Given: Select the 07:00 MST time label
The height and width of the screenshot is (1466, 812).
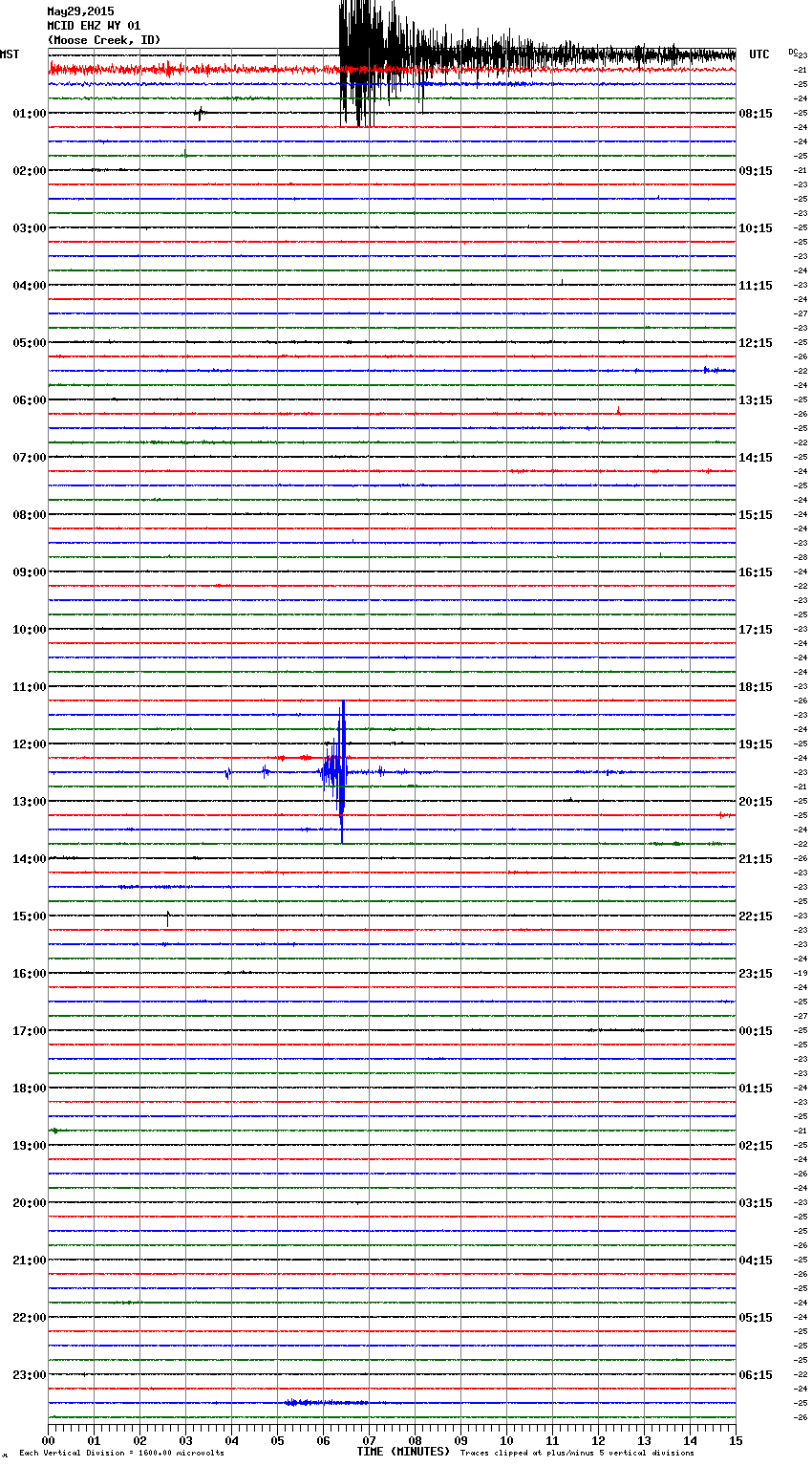Looking at the screenshot, I should pos(30,458).
